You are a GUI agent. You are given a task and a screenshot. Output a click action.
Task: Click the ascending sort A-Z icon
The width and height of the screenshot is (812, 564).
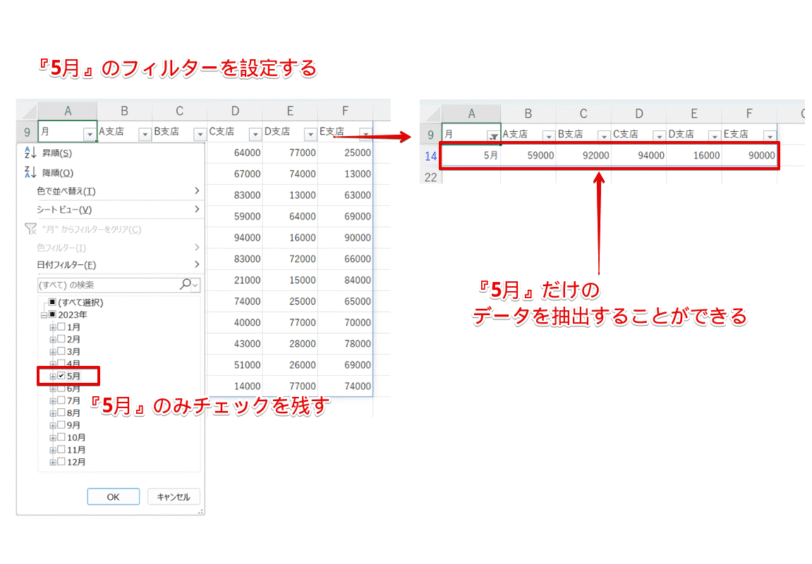30,153
